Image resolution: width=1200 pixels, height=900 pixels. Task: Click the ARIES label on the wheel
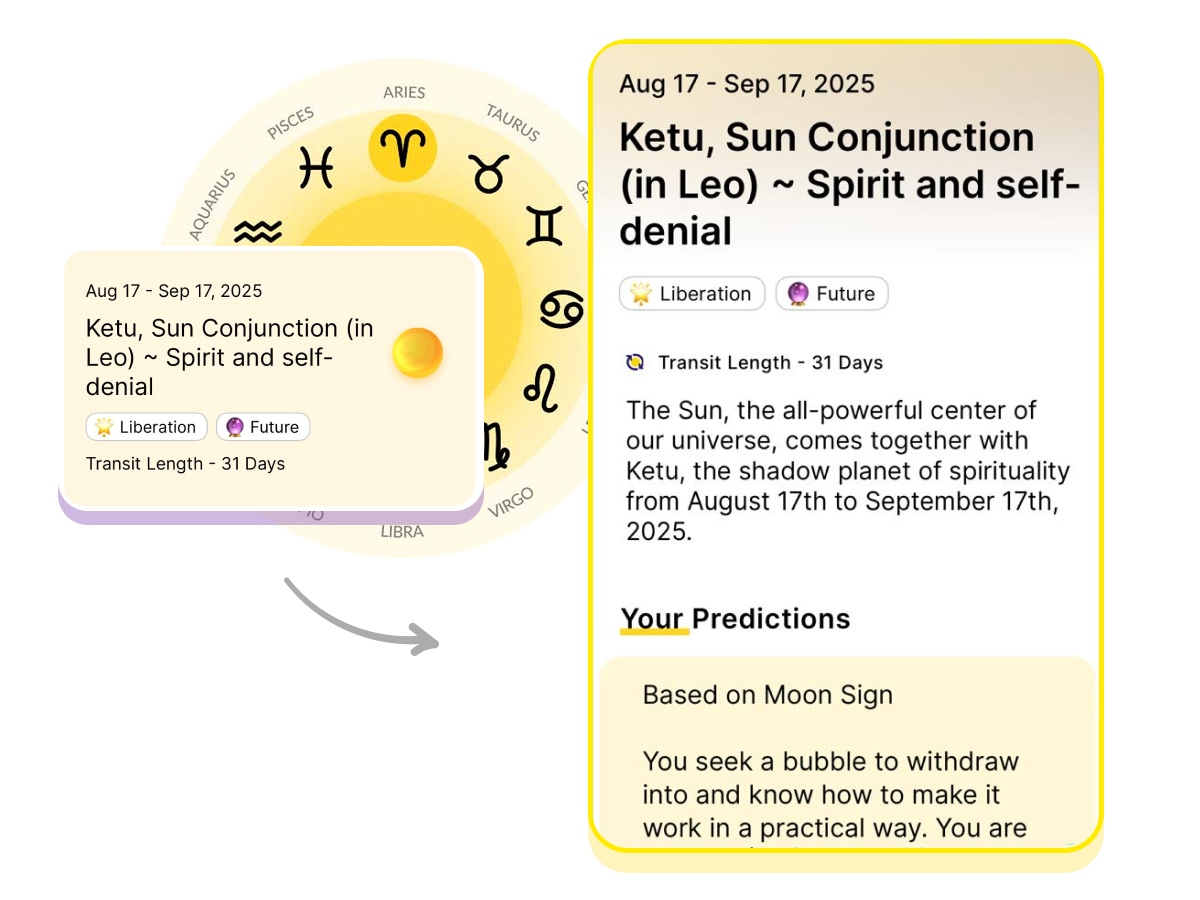tap(404, 92)
